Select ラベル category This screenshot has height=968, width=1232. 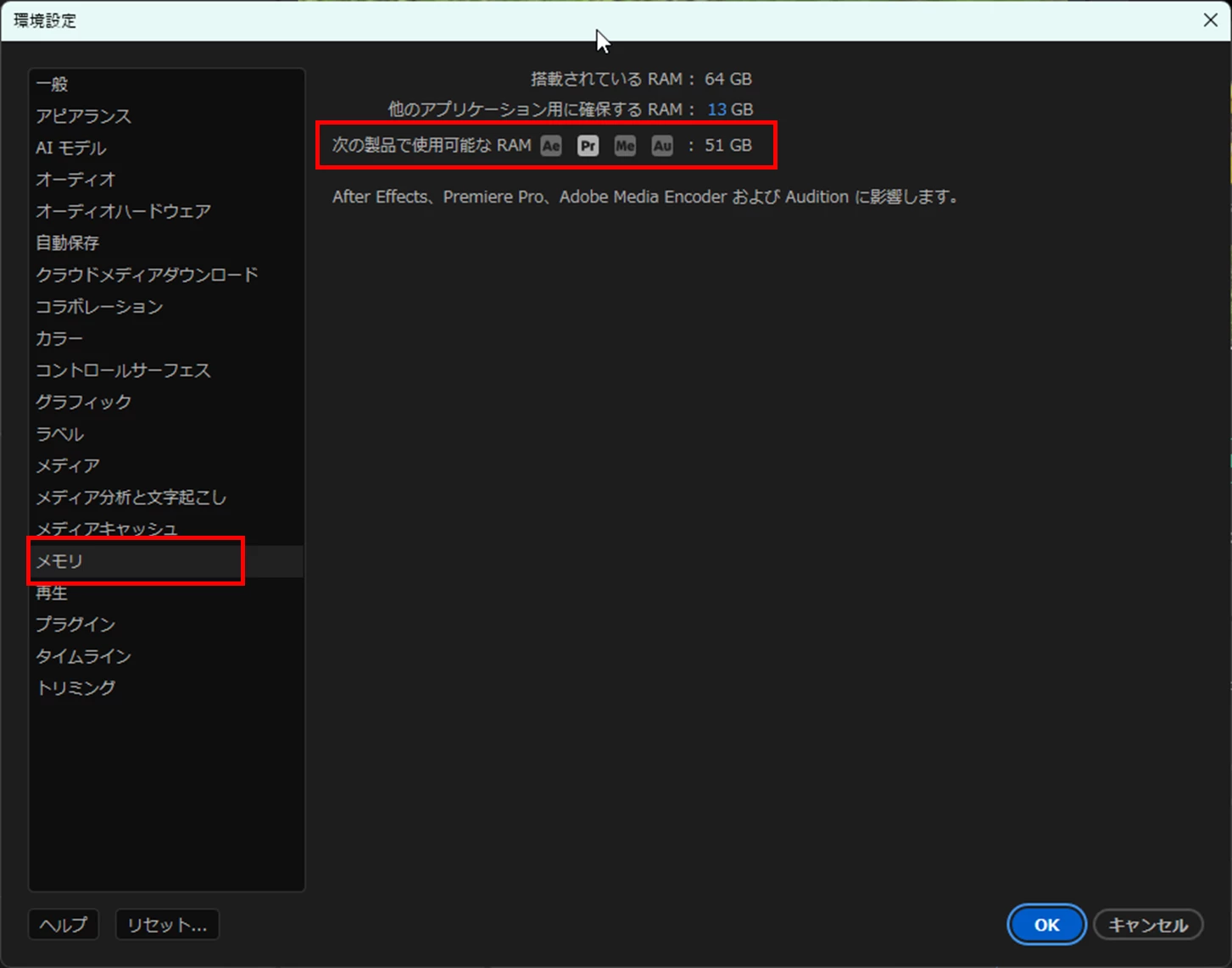click(x=166, y=434)
